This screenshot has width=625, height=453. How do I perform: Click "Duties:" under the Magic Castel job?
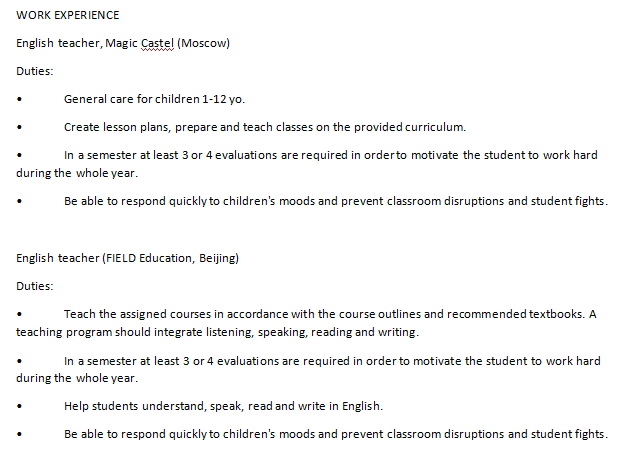coord(35,71)
